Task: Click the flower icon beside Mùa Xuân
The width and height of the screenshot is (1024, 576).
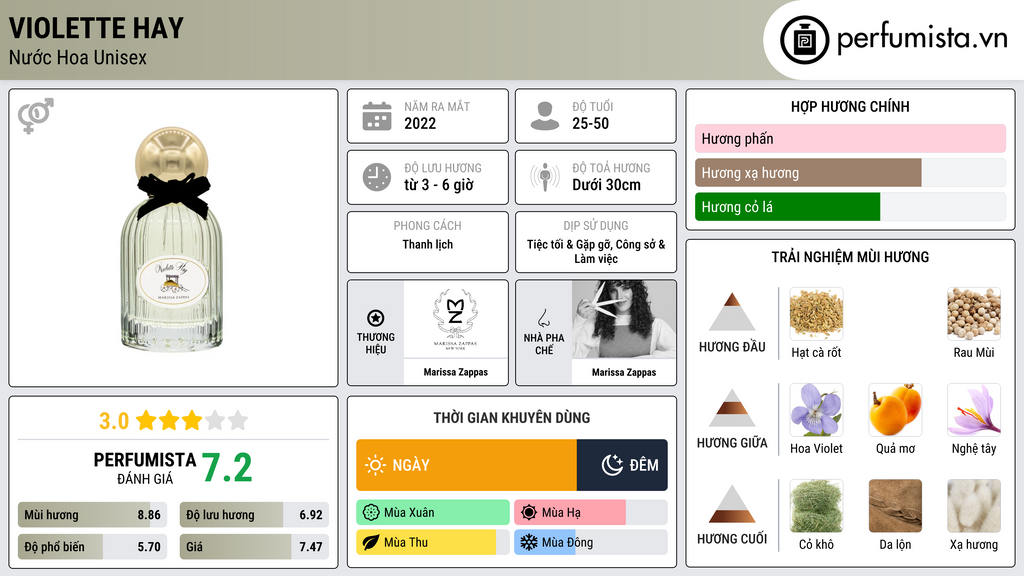Action: point(371,513)
